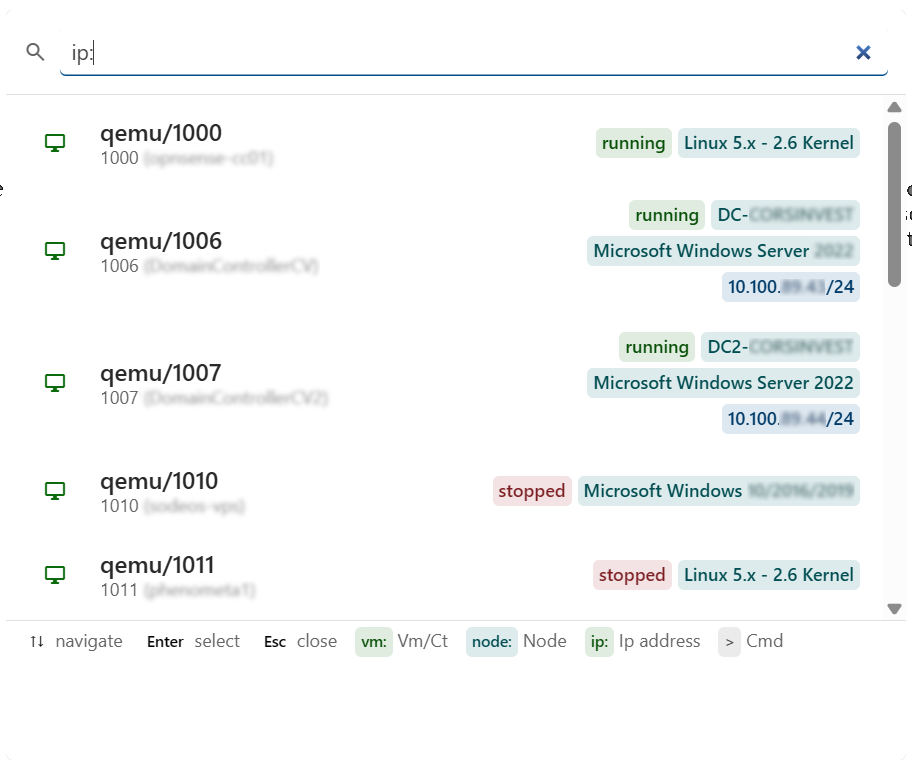The width and height of the screenshot is (912, 767).
Task: Select the qemu/1000 result
Action: click(446, 144)
